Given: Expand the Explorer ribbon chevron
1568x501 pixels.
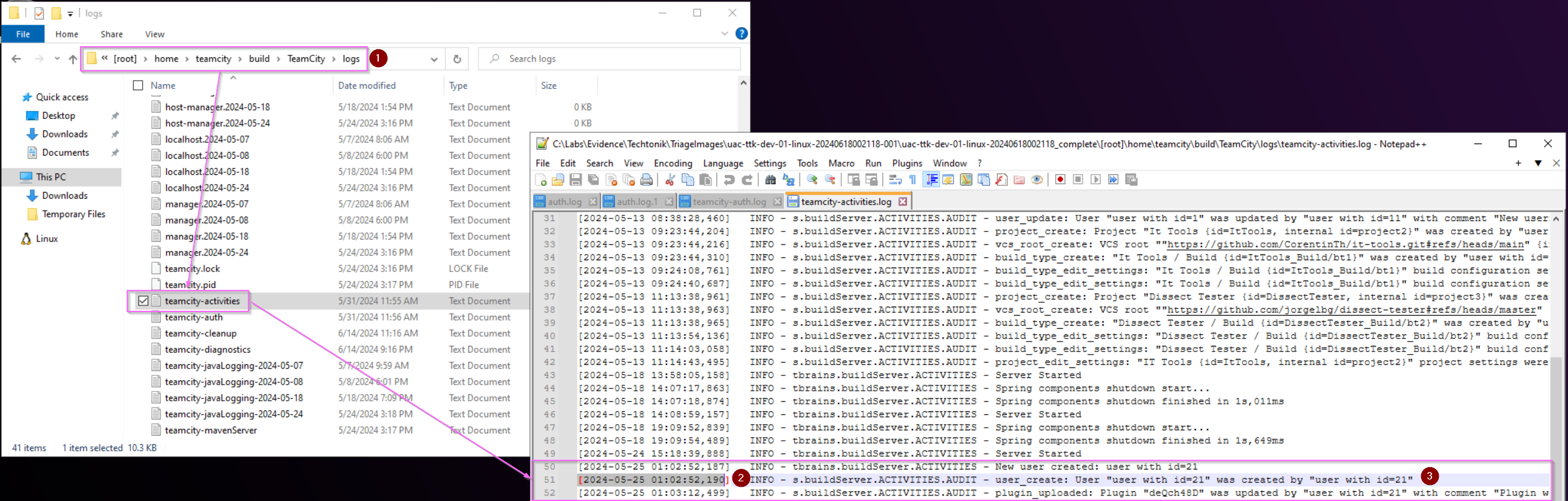Looking at the screenshot, I should [724, 34].
